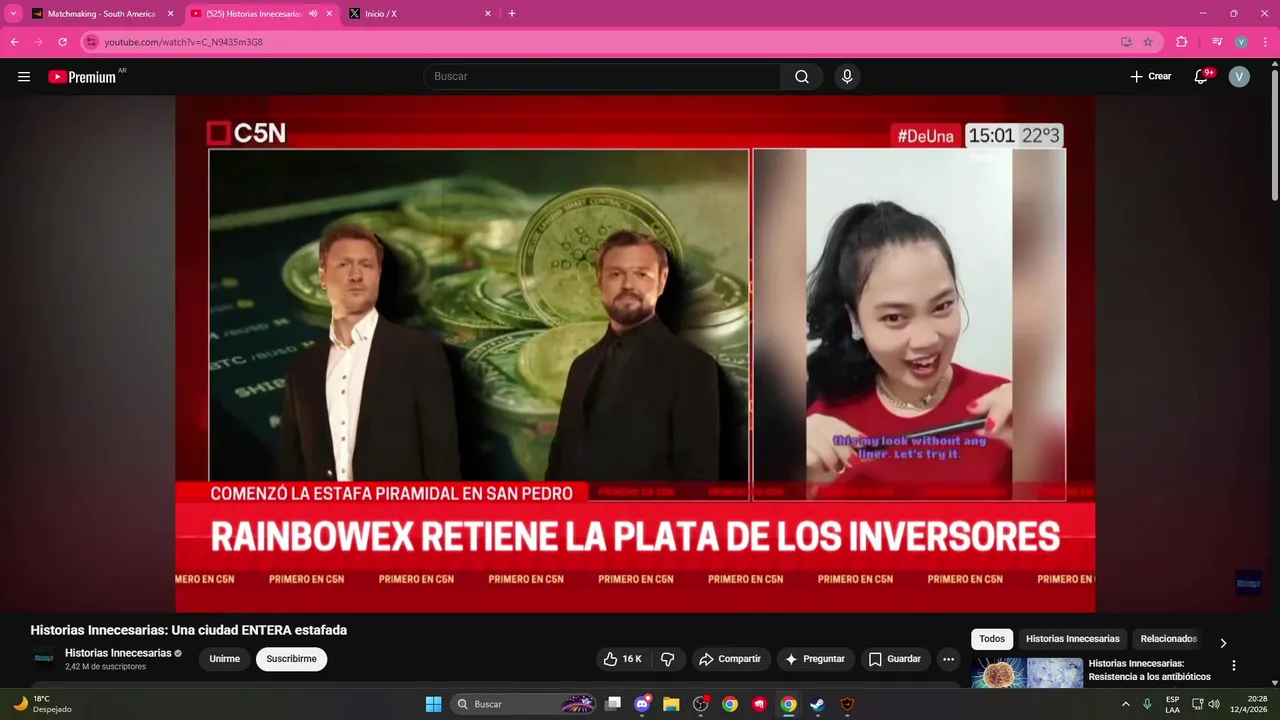Show hidden system tray icons
Image resolution: width=1280 pixels, height=720 pixels.
pos(1125,704)
